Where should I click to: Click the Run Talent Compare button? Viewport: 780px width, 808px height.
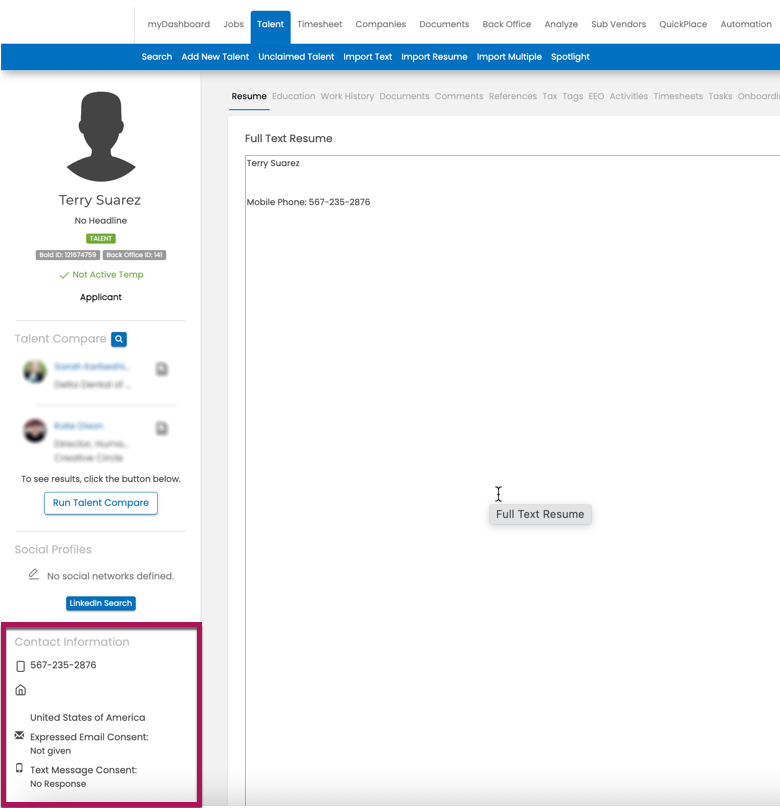pos(101,503)
